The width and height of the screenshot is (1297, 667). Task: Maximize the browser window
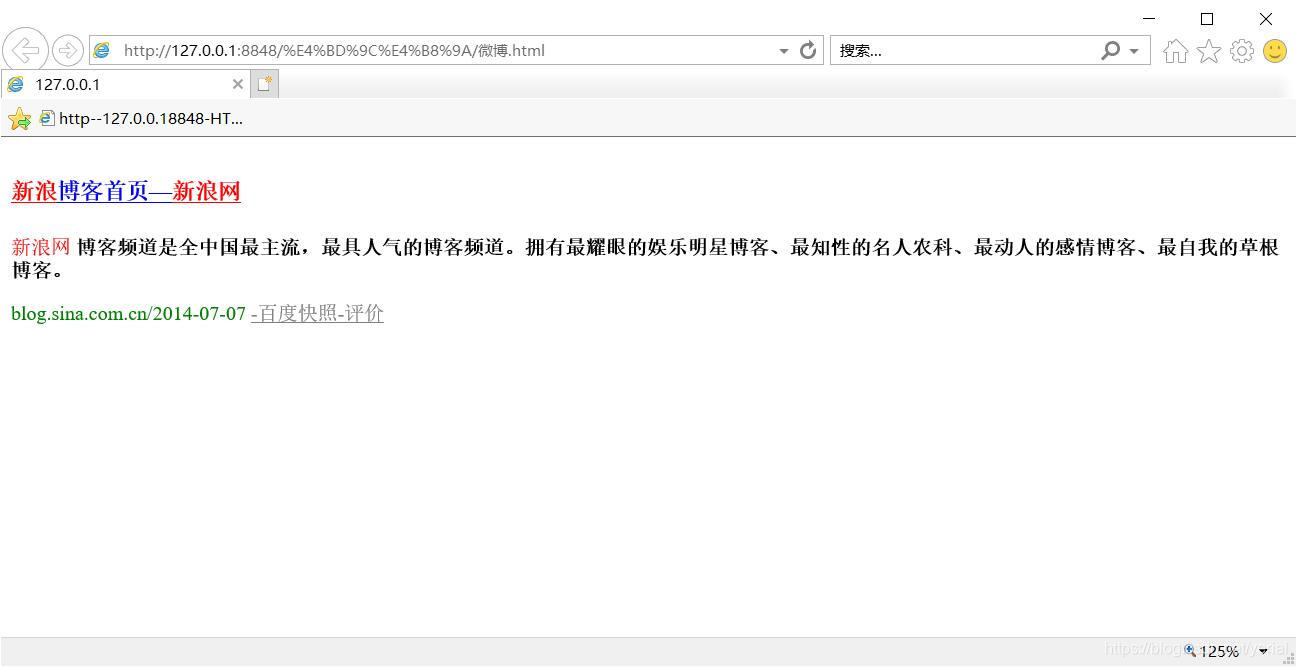pyautogui.click(x=1207, y=18)
